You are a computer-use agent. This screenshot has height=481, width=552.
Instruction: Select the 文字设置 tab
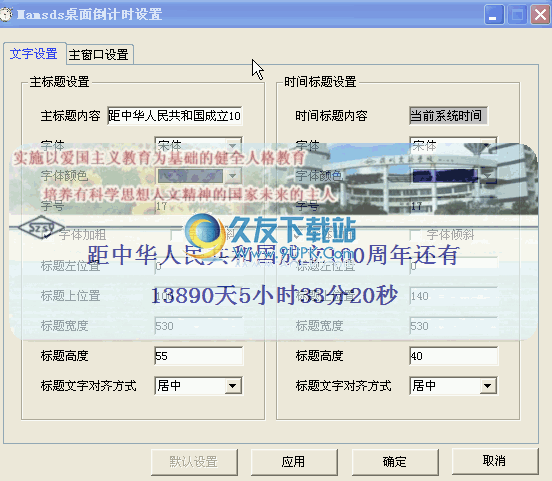point(34,54)
